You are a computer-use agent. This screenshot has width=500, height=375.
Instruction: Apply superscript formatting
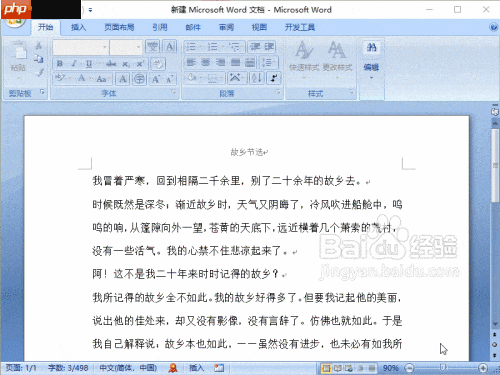(x=140, y=63)
